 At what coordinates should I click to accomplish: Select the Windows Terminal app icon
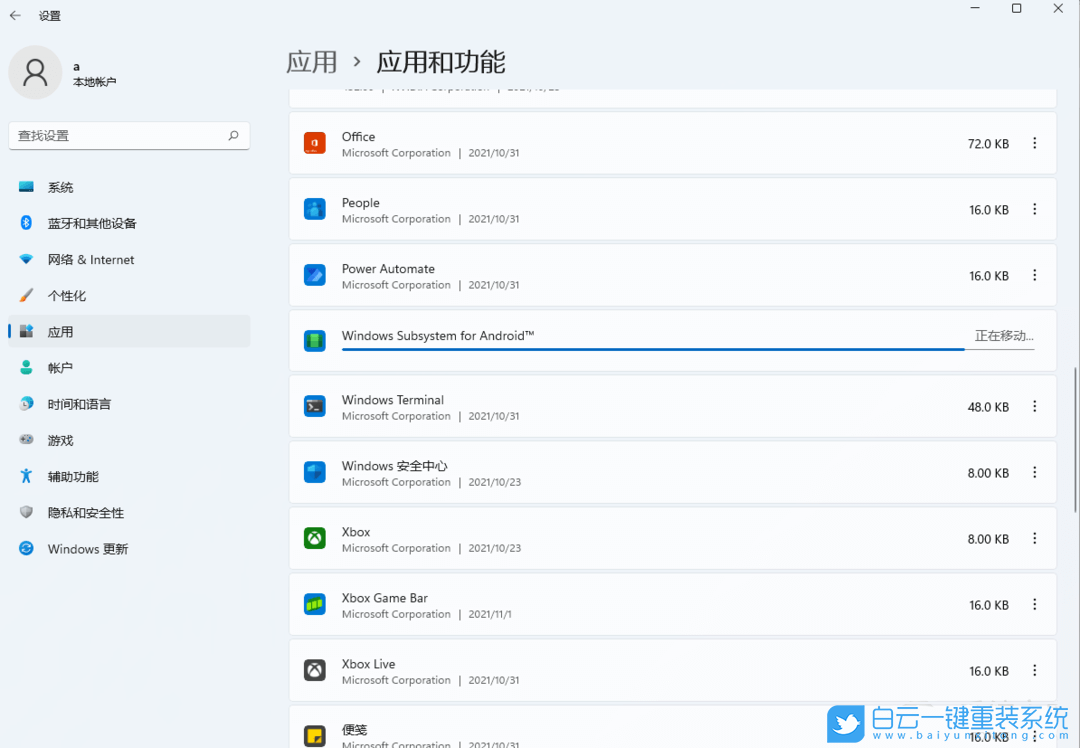pyautogui.click(x=315, y=406)
